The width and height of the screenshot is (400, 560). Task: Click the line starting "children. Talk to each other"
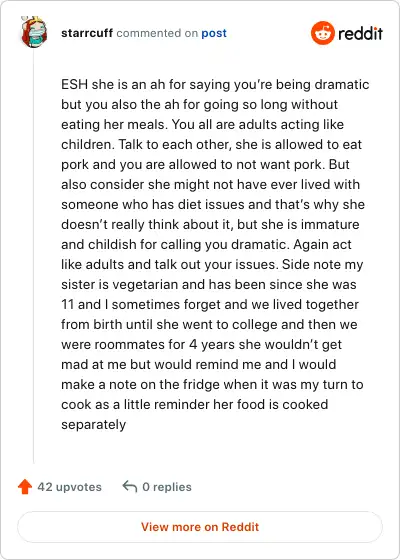211,145
